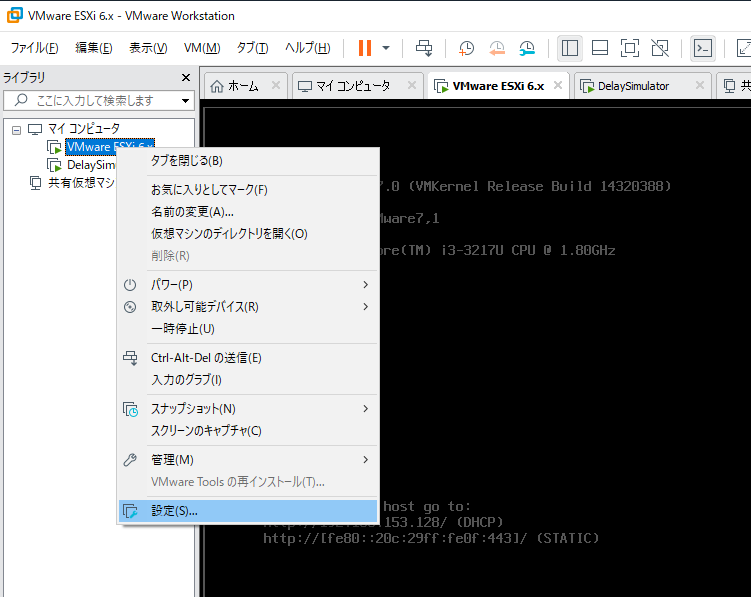Toggle the thumbnail bar view icon
This screenshot has width=751, height=597.
[x=600, y=48]
